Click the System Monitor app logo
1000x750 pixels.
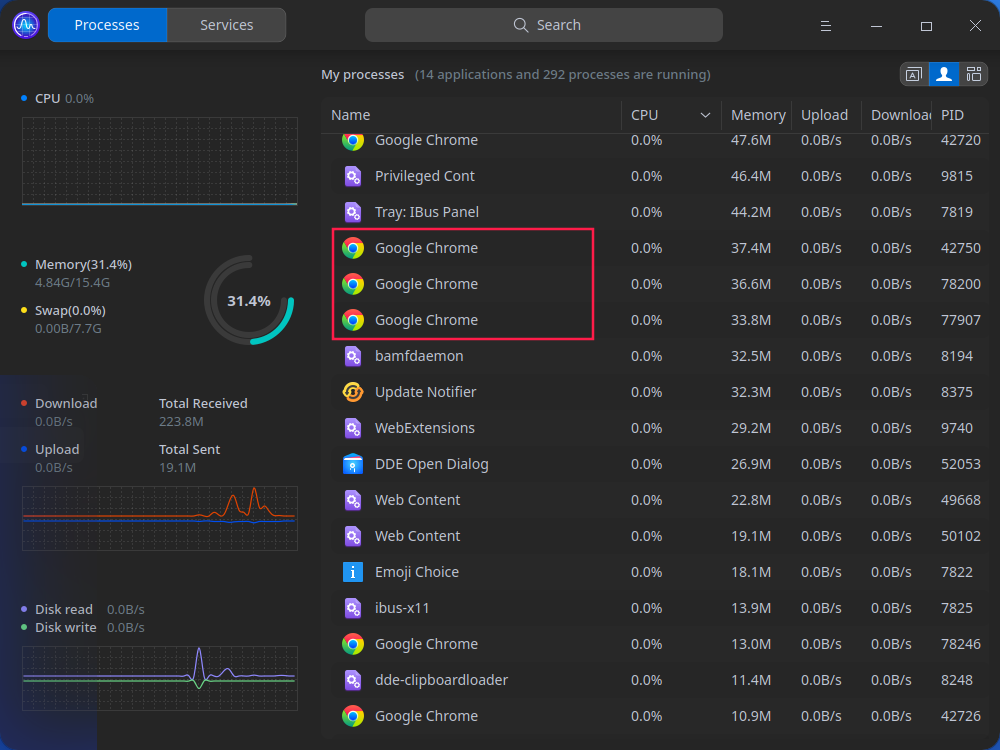[25, 25]
